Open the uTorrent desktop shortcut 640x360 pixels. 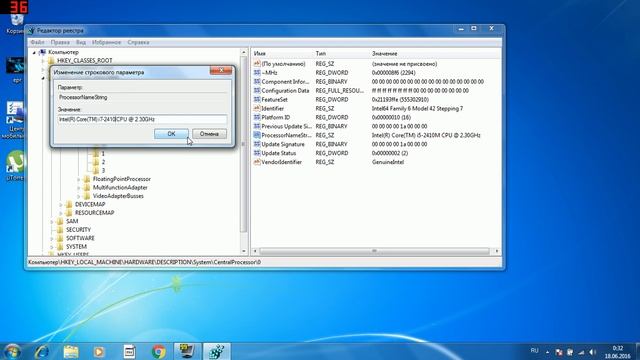click(15, 165)
